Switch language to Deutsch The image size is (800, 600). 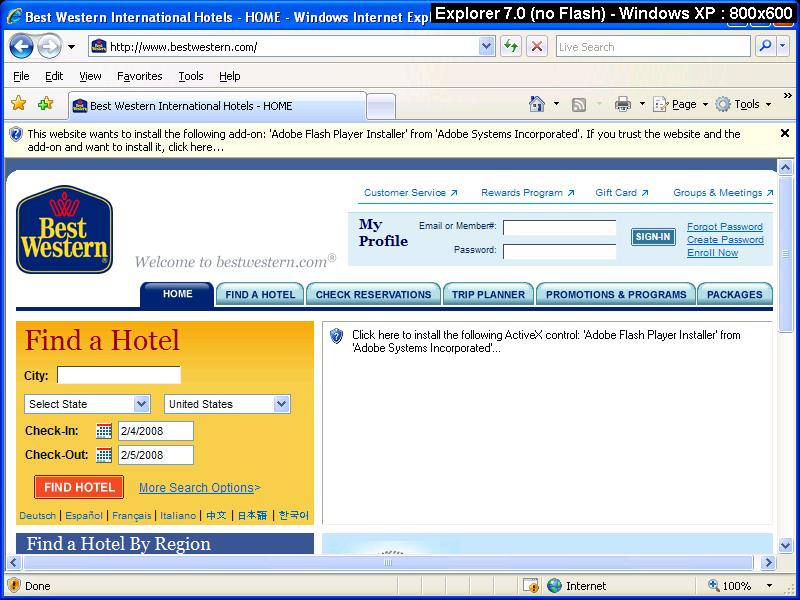coord(37,516)
